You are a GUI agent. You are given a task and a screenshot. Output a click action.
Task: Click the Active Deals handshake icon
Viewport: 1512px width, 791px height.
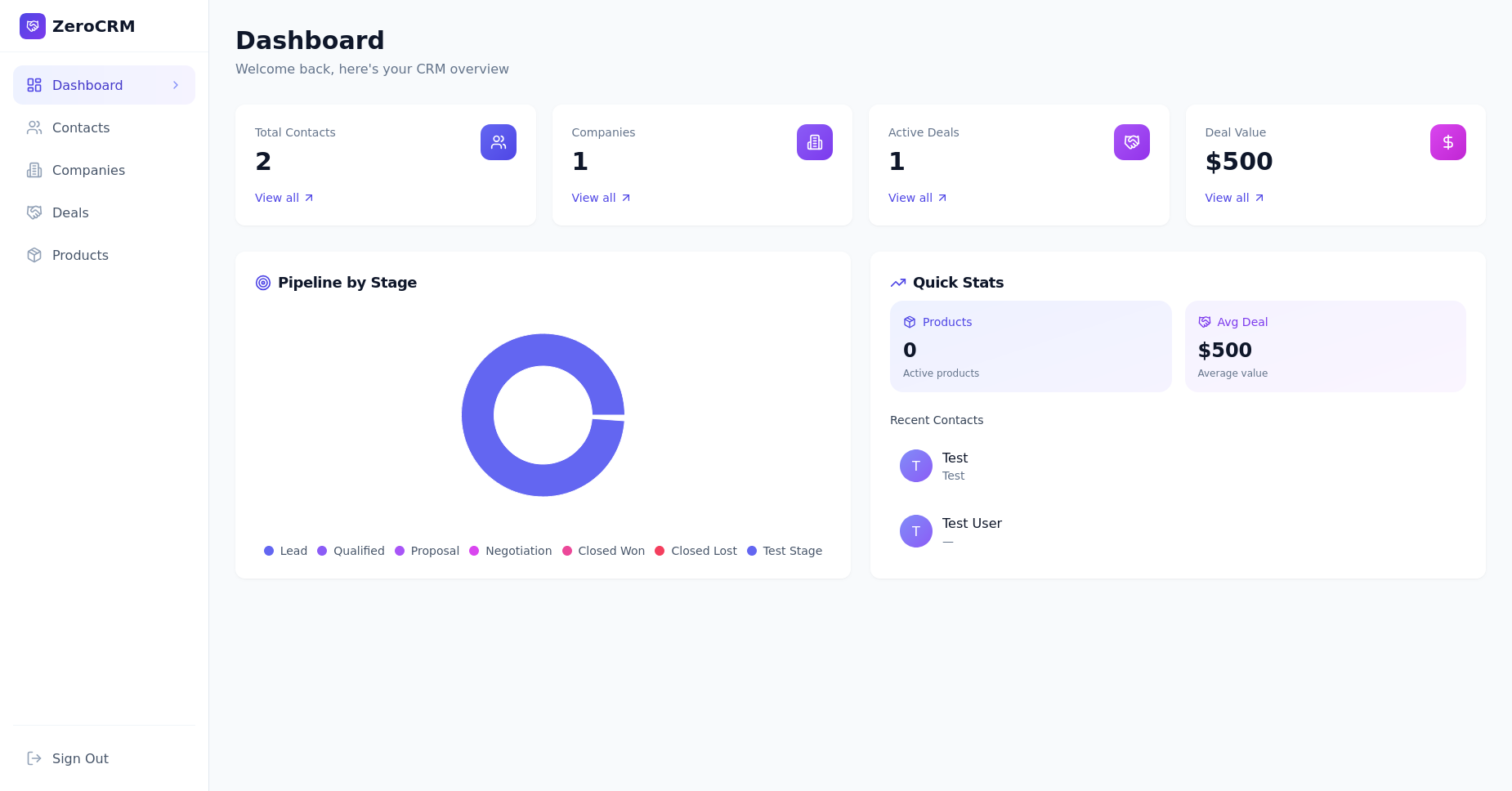coord(1131,142)
